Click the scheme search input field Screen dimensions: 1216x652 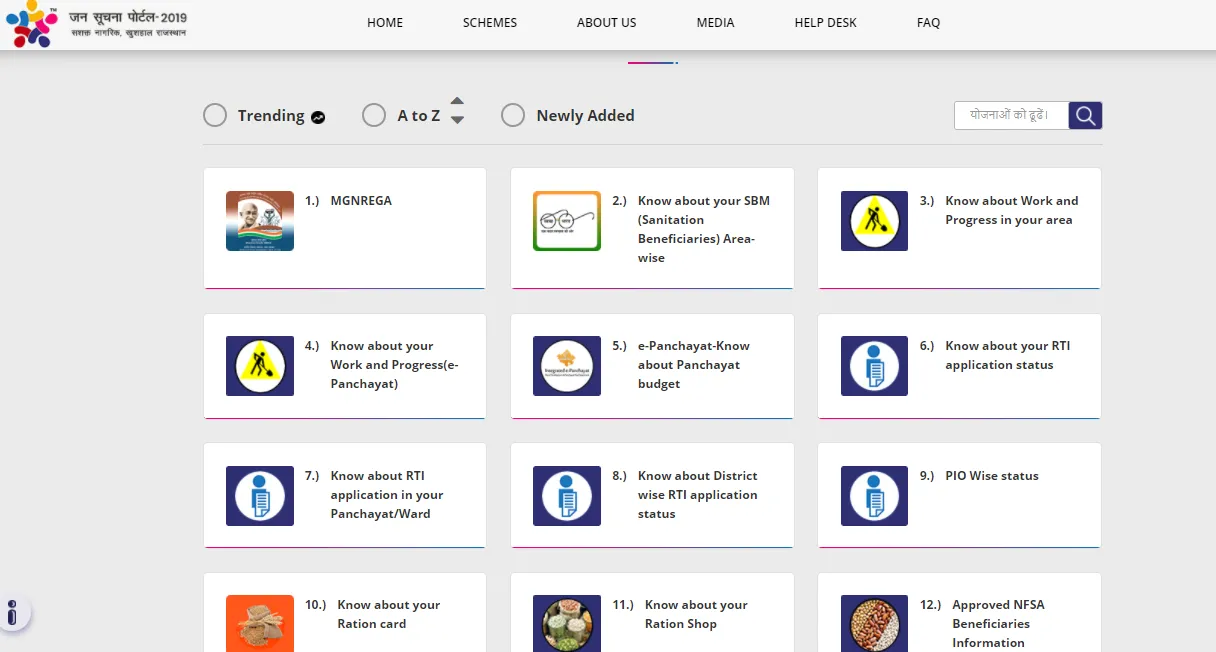coord(1012,116)
